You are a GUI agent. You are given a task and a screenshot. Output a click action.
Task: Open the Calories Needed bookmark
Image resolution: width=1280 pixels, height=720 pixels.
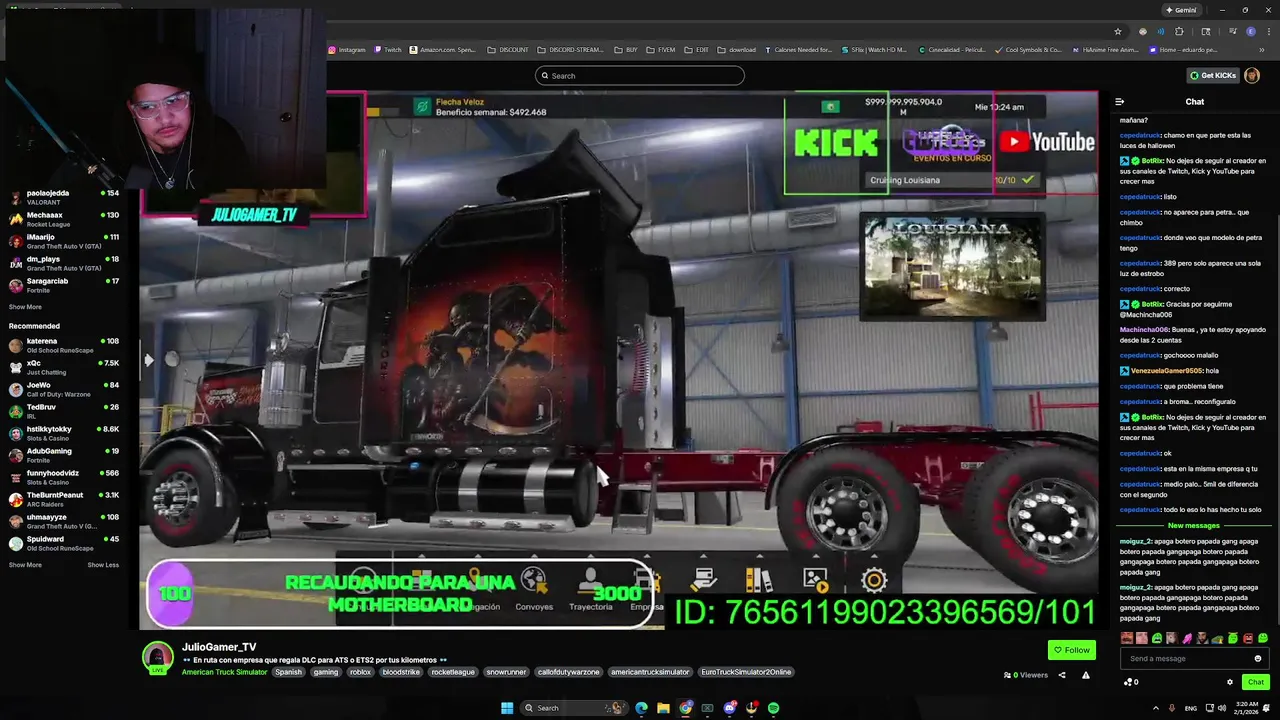tap(799, 49)
